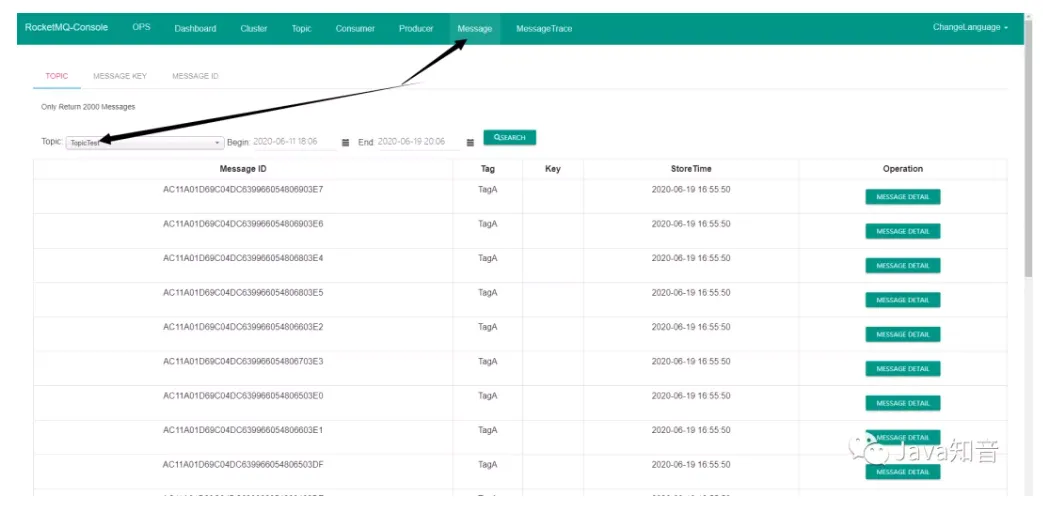Expand the Topic selector showing TopicTest

coord(145,143)
